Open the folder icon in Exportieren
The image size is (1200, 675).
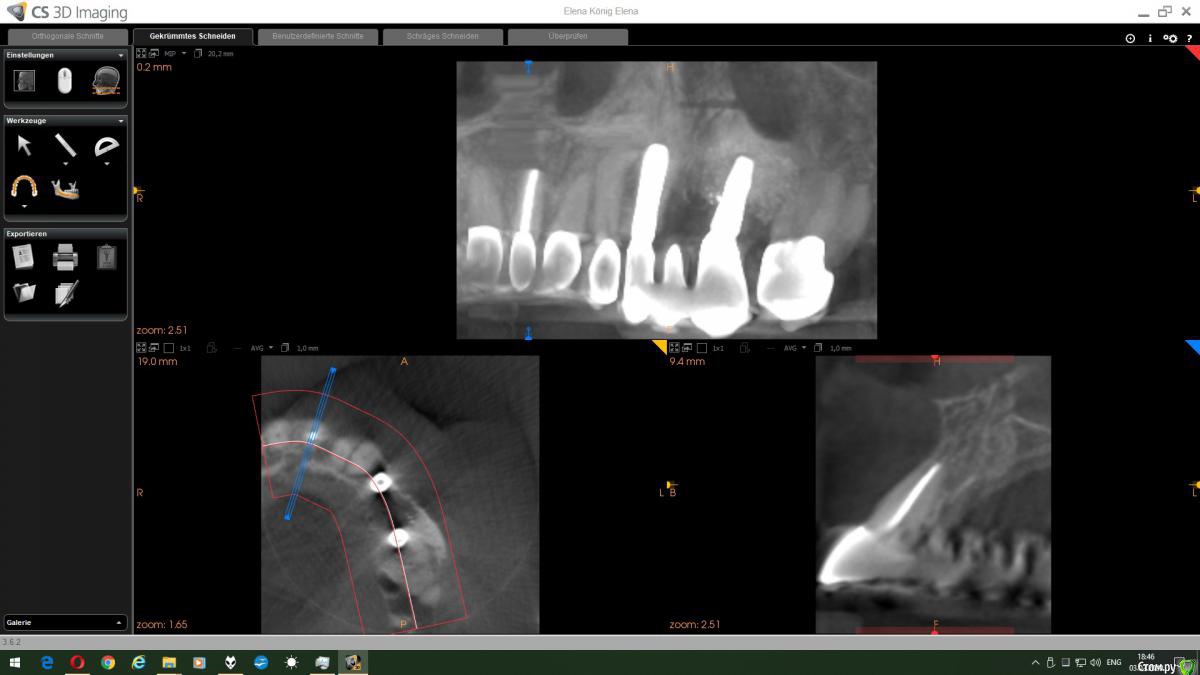24,293
